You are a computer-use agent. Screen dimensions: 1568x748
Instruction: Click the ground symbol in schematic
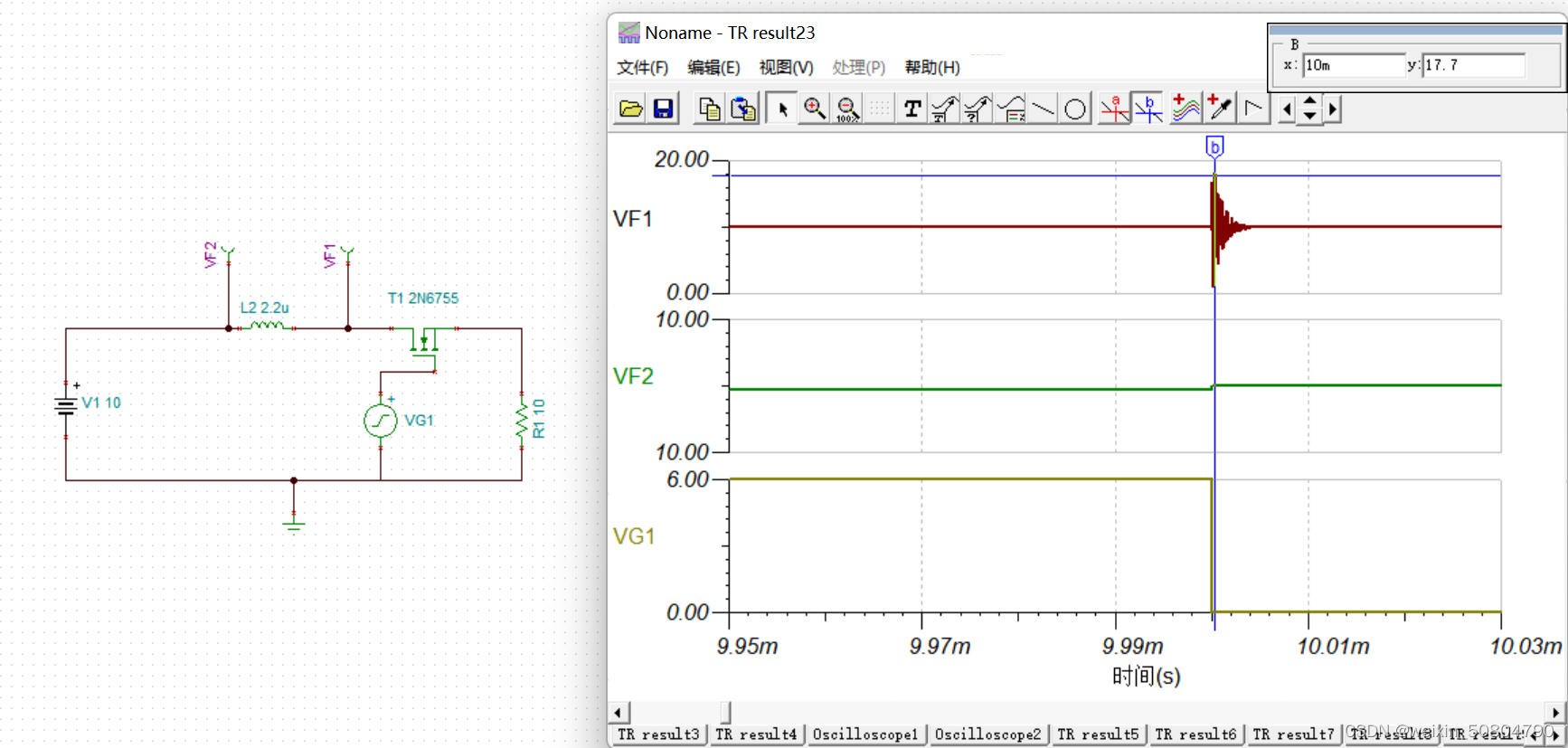294,523
